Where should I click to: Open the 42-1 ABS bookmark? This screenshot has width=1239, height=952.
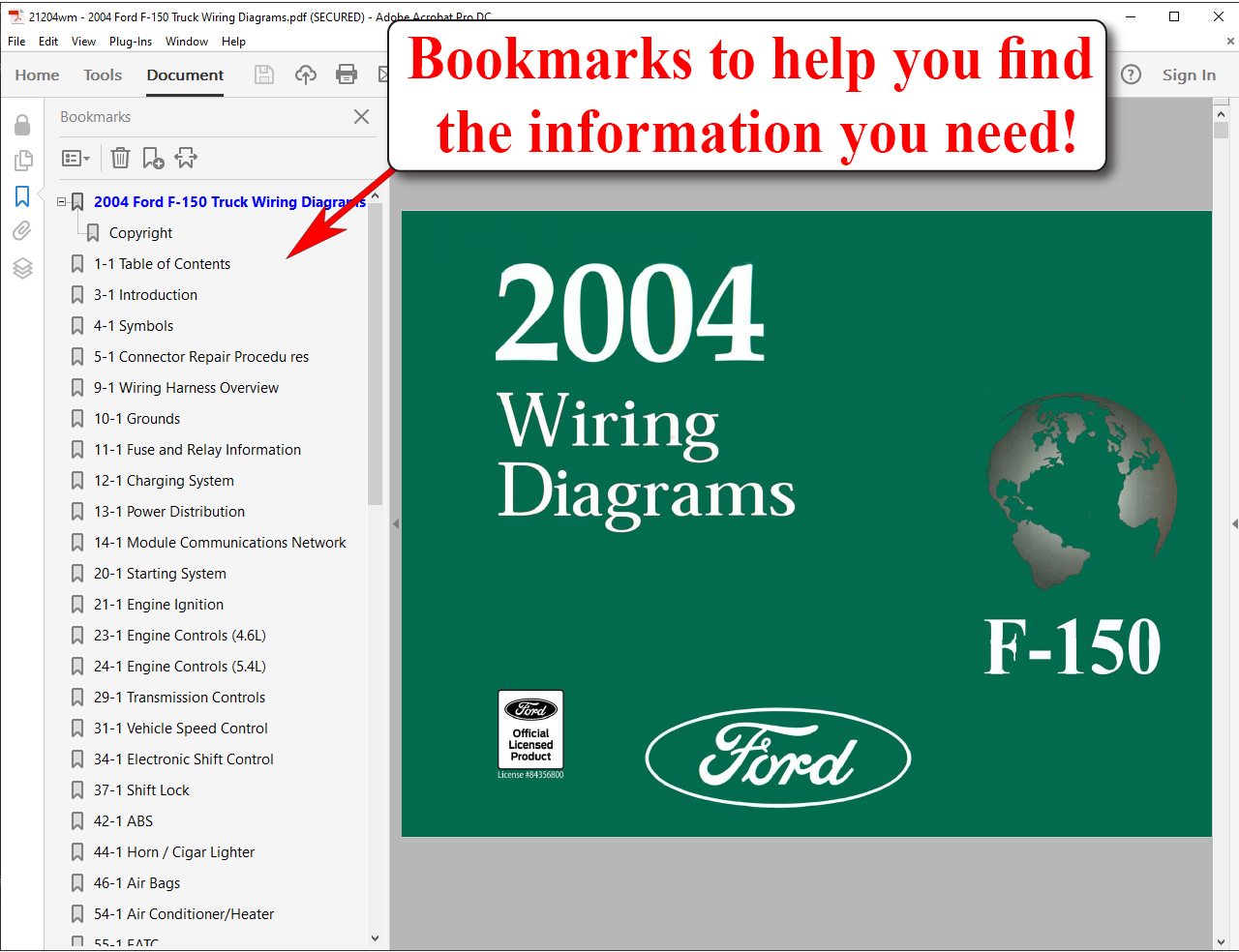[123, 821]
